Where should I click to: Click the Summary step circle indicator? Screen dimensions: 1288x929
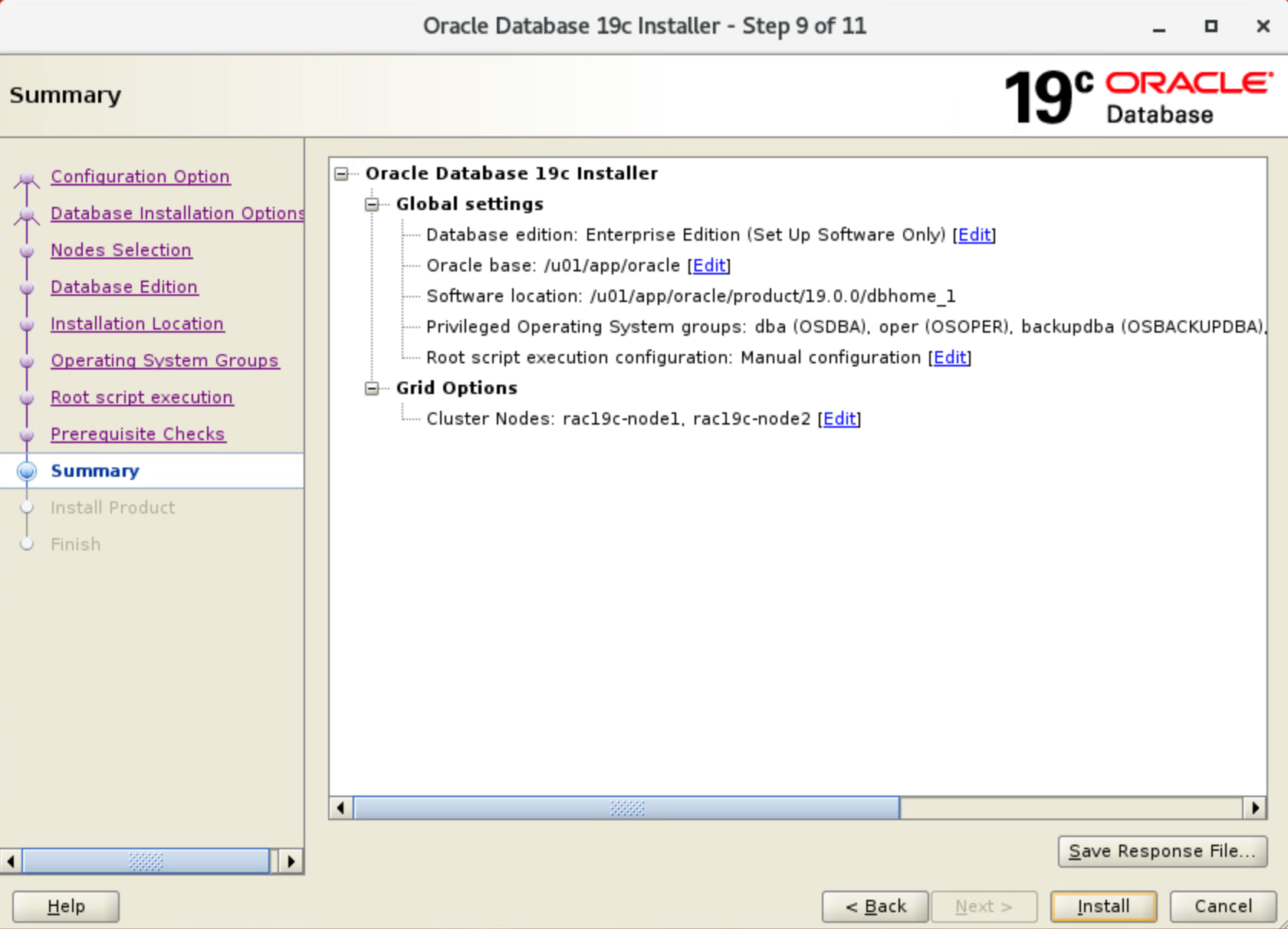(x=27, y=471)
